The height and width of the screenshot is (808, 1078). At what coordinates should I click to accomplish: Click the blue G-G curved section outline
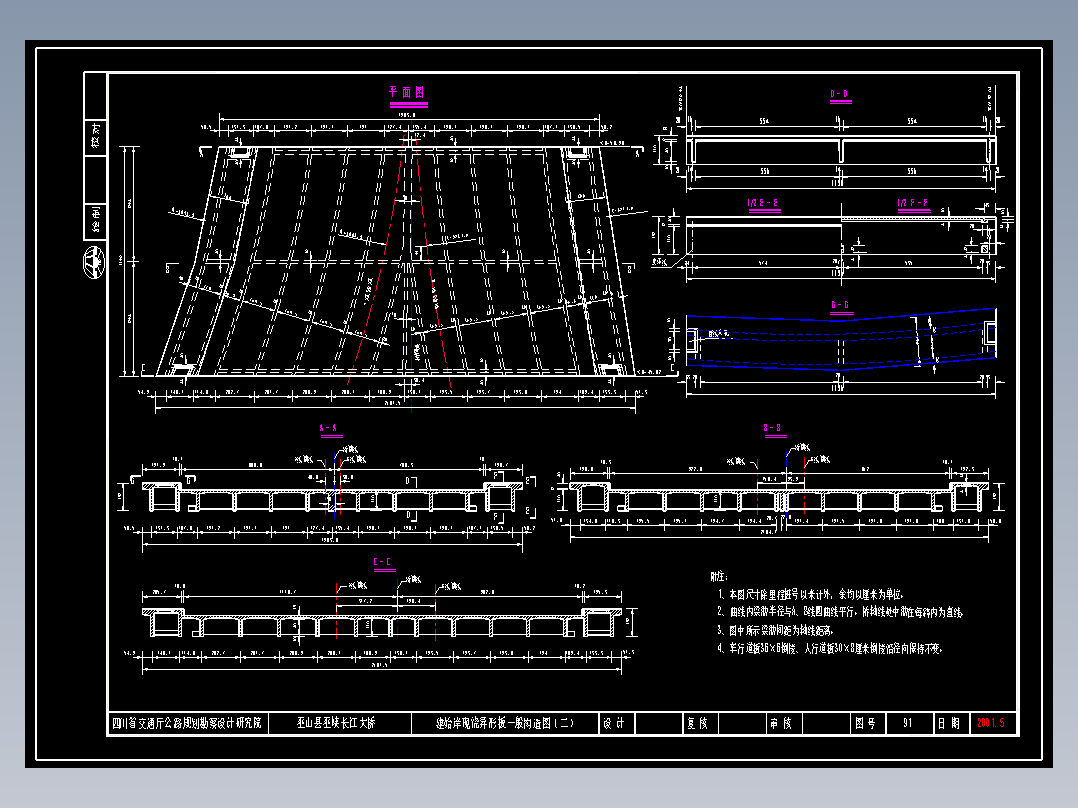841,340
